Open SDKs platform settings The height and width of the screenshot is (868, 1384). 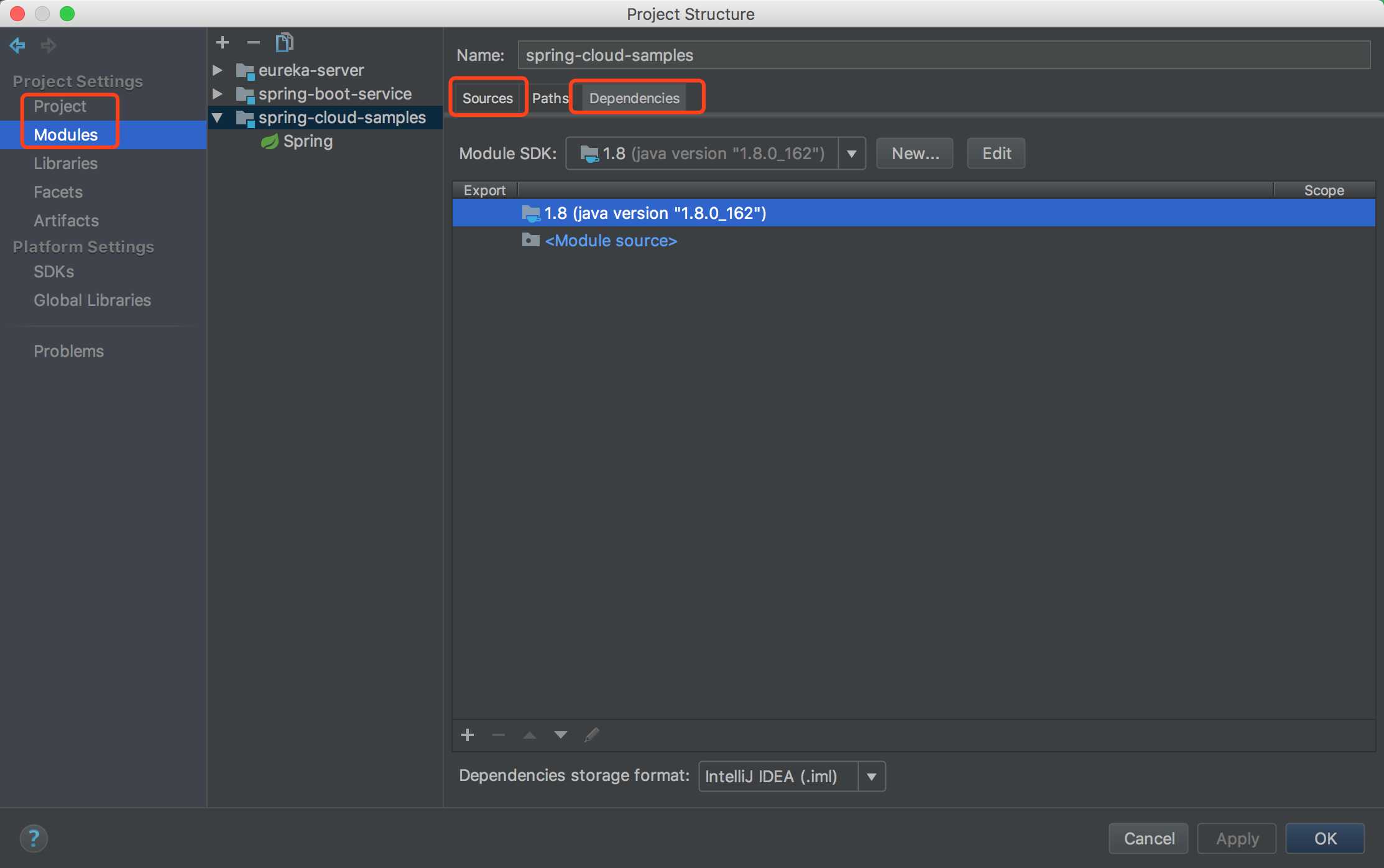[x=53, y=272]
